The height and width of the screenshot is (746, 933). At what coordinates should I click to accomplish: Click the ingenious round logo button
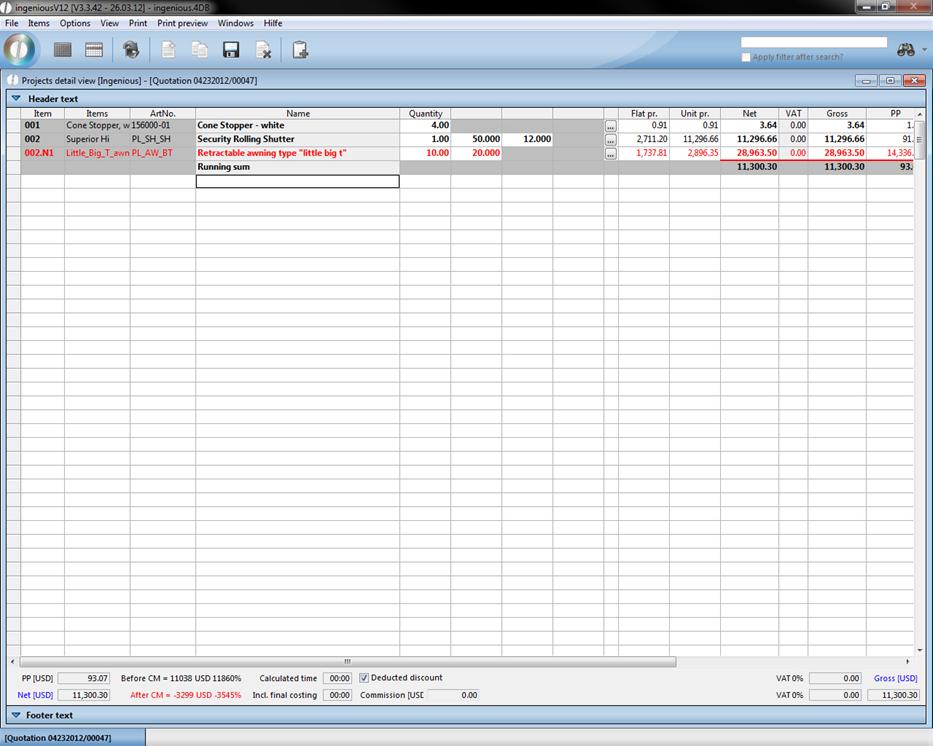pos(20,49)
